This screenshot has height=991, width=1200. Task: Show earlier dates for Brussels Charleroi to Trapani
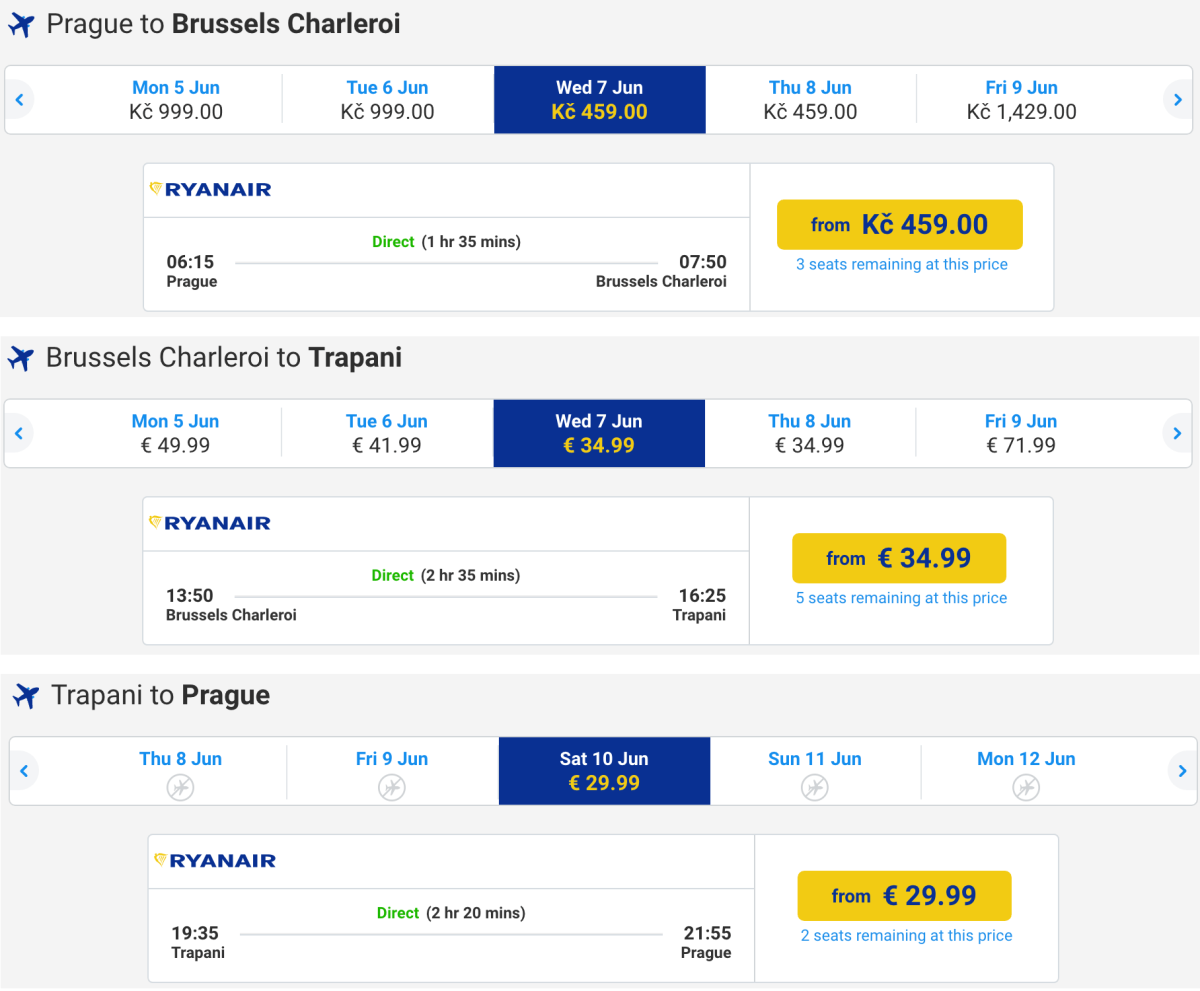(x=19, y=433)
